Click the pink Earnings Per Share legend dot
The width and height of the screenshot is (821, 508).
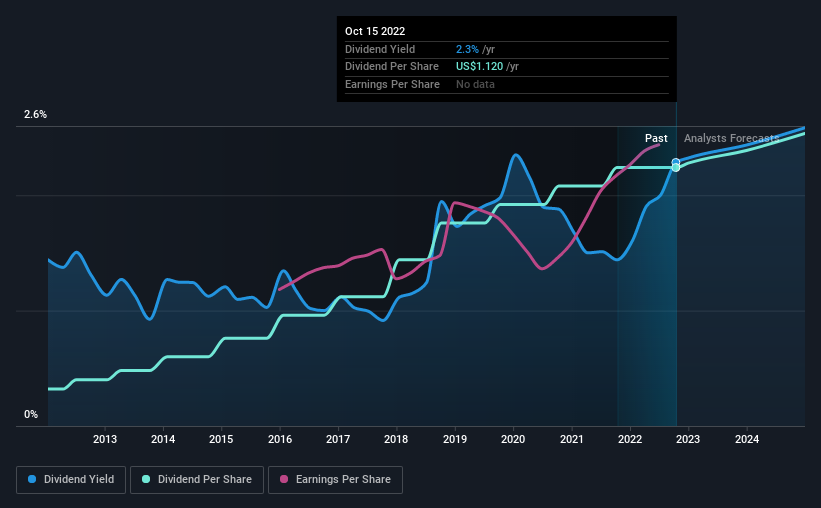284,479
